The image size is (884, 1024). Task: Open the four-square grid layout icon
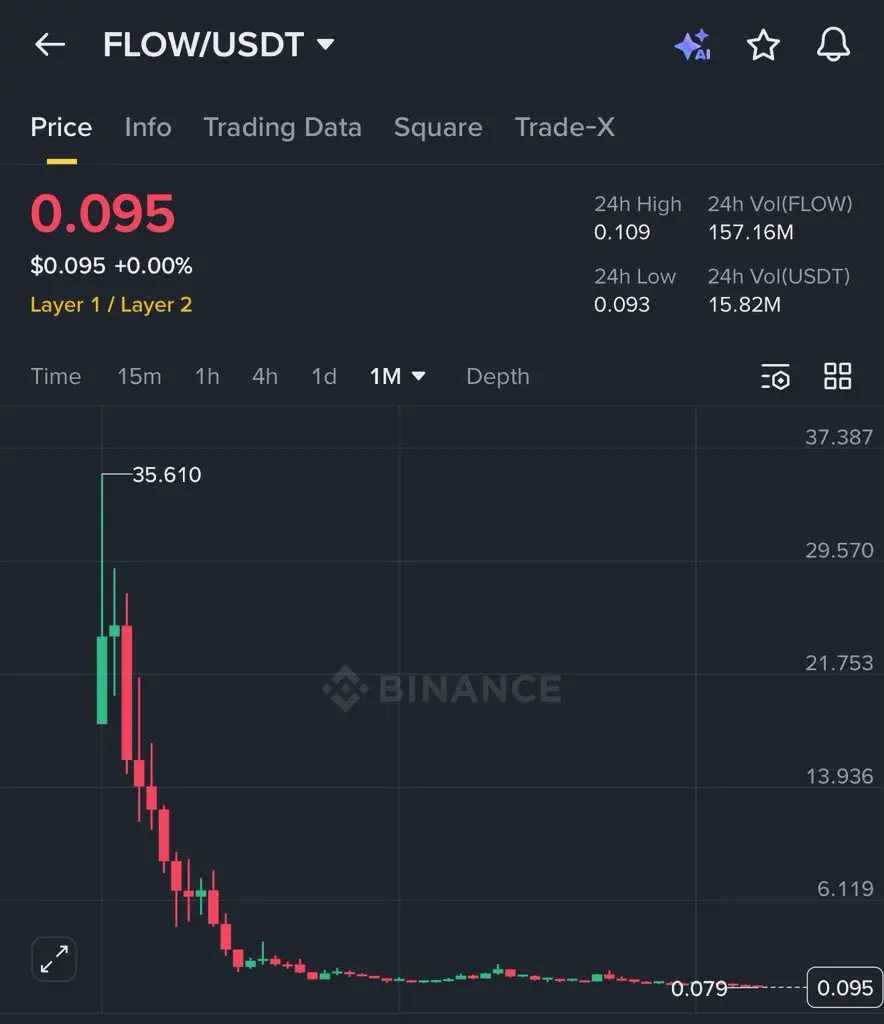[x=837, y=377]
